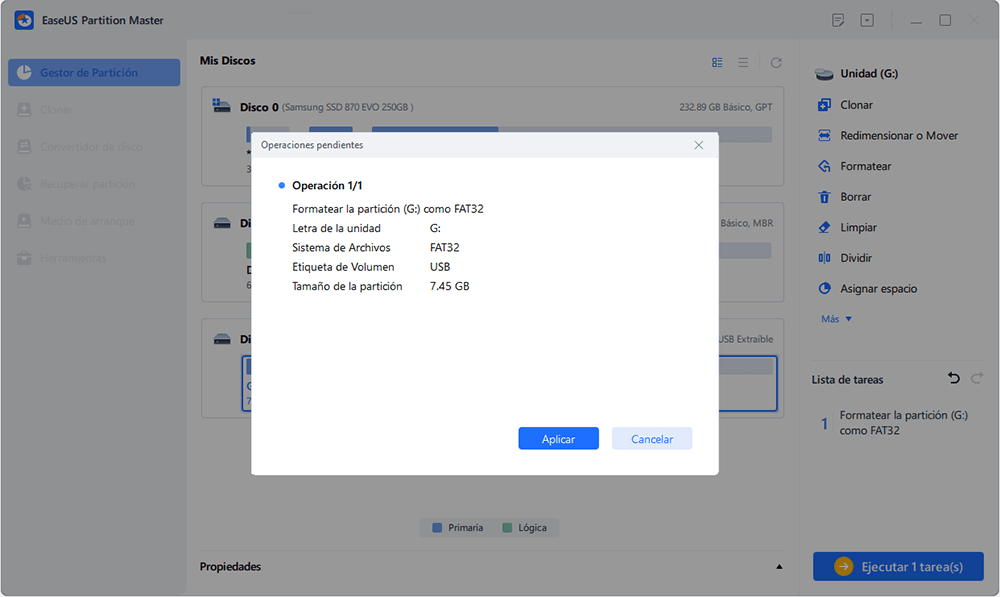Click the feedback notes icon in title bar
Image resolution: width=1000 pixels, height=597 pixels.
click(838, 20)
